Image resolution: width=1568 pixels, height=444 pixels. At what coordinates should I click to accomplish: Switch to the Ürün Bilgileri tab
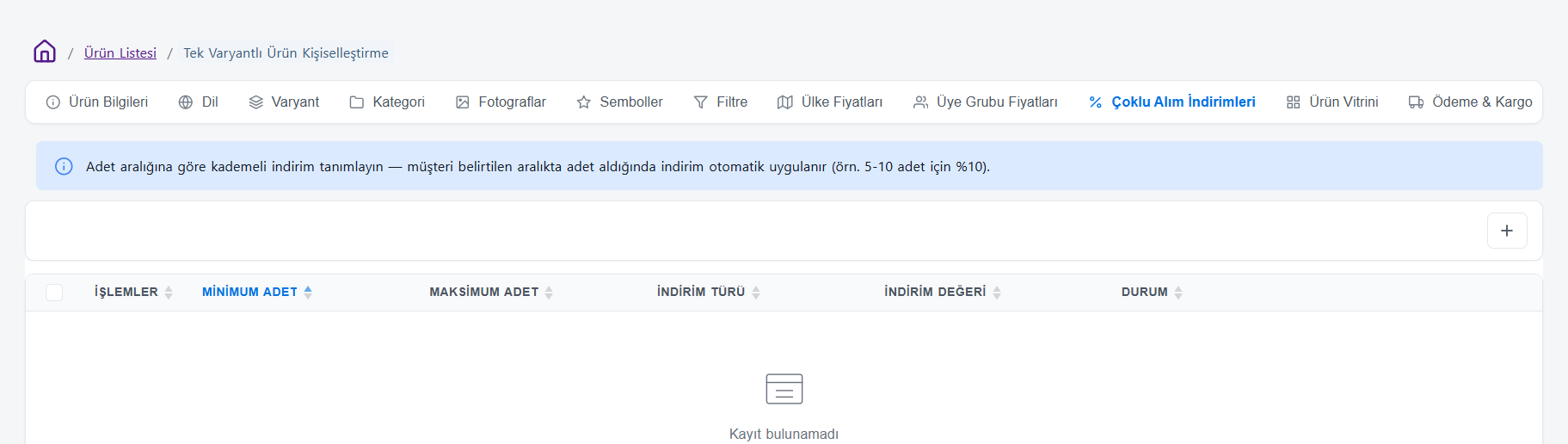[x=97, y=102]
